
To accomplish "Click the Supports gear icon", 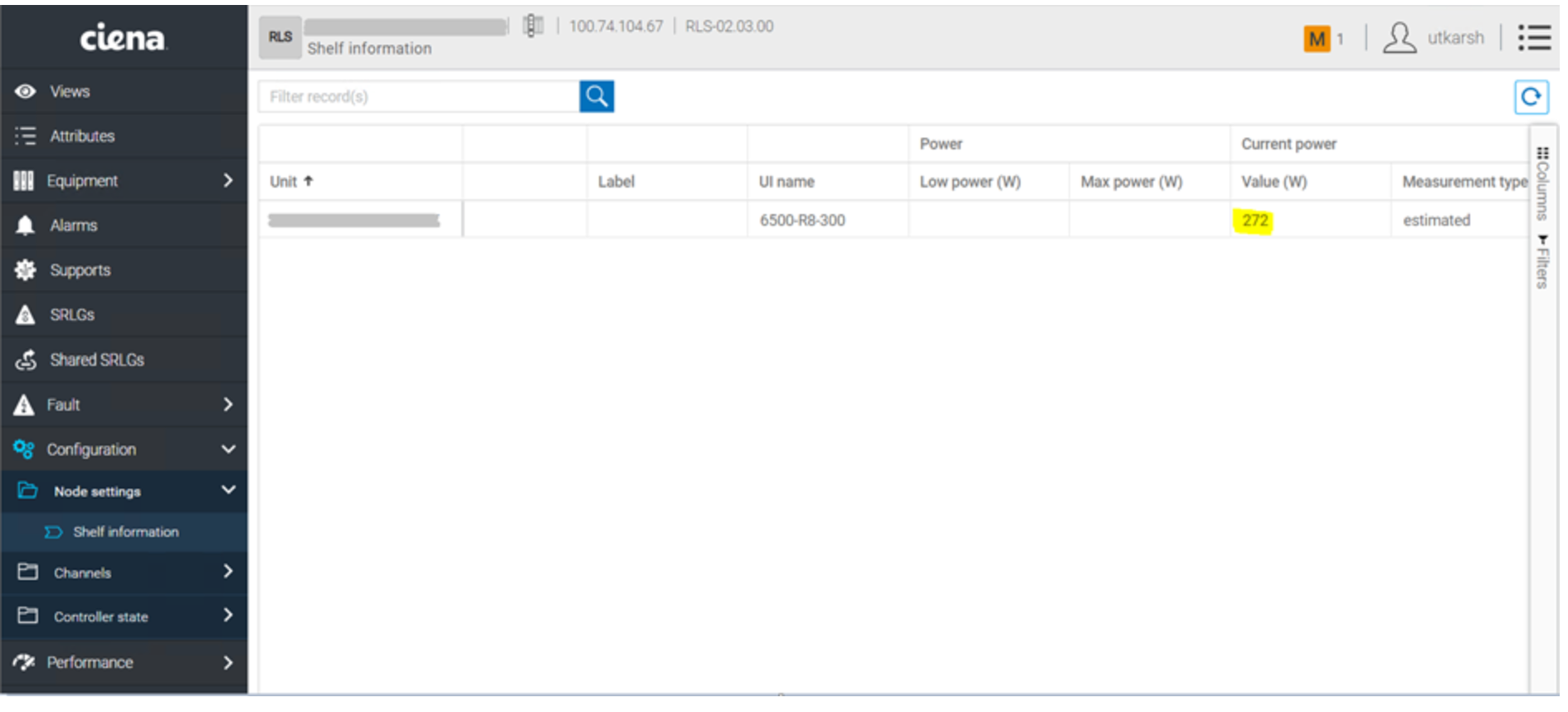I will [26, 270].
